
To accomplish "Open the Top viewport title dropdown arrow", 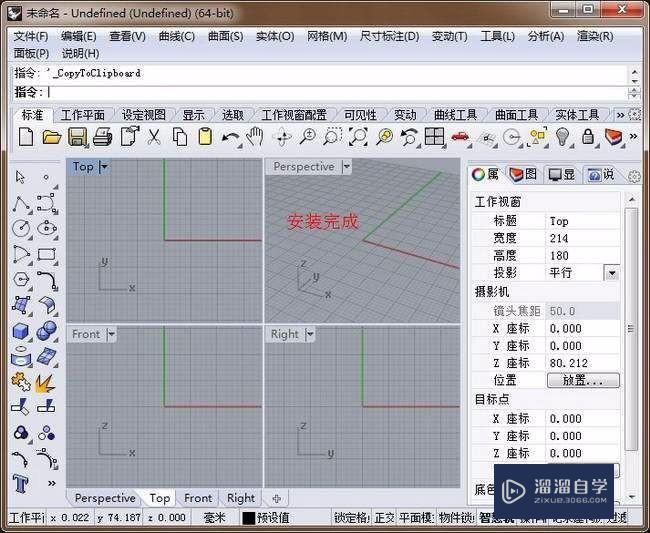I will (104, 167).
